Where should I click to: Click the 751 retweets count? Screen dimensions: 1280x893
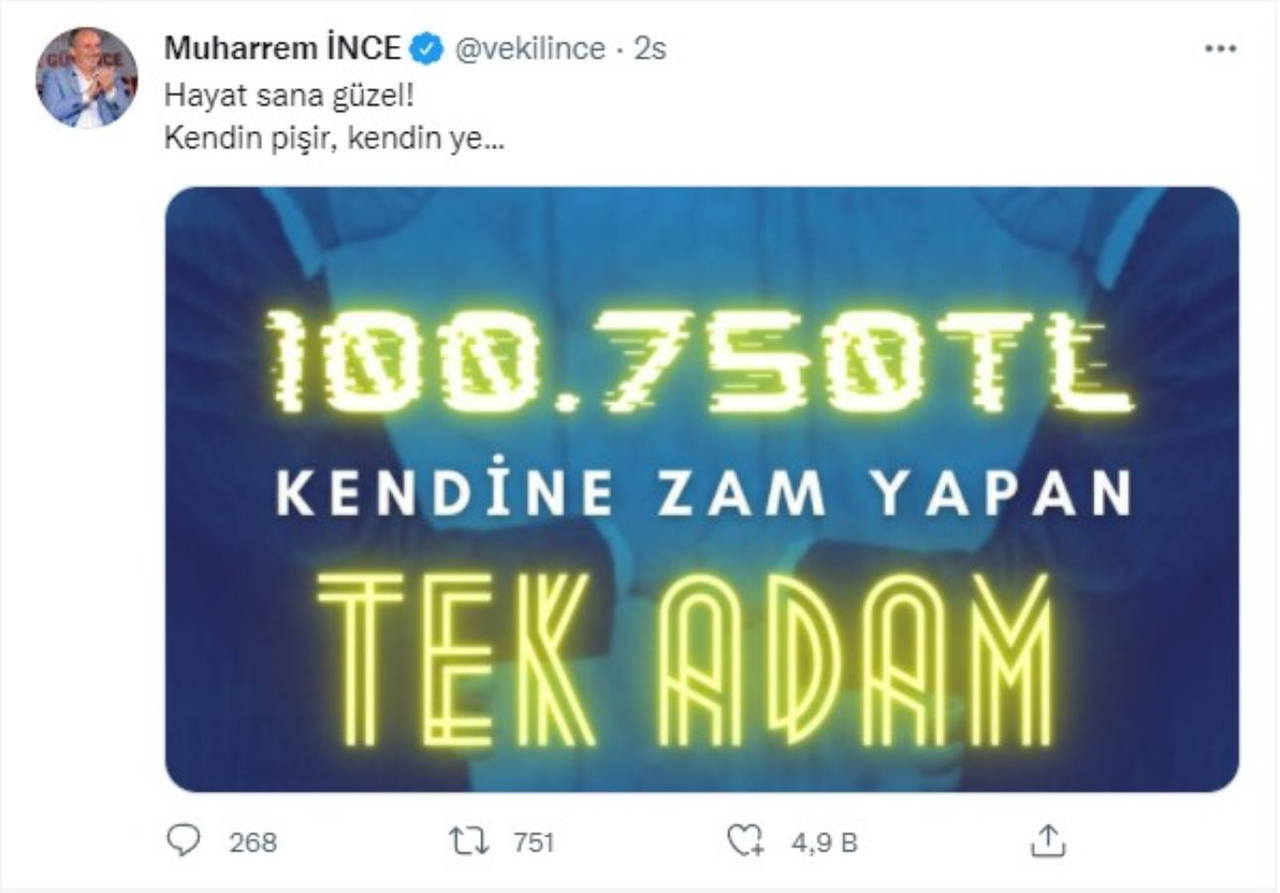pos(533,842)
